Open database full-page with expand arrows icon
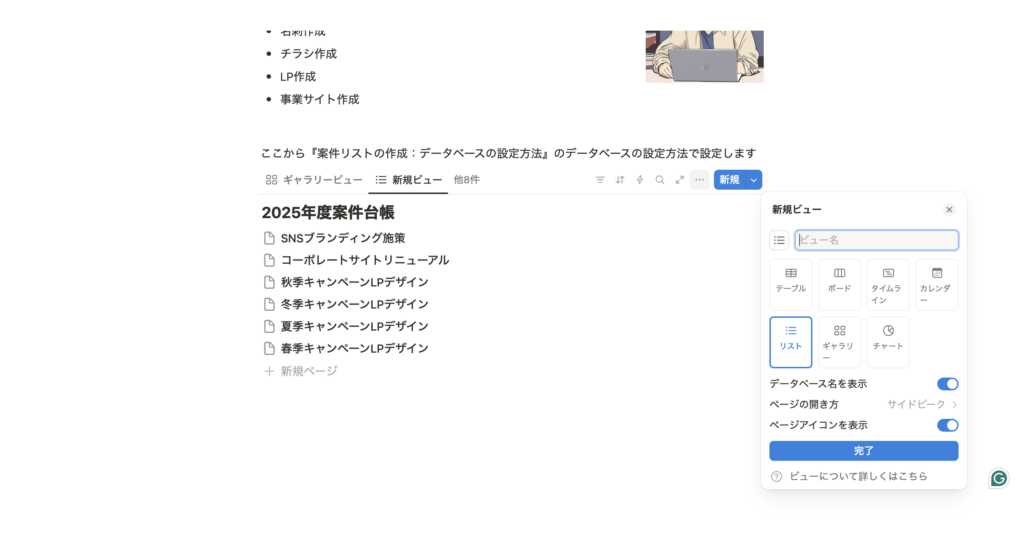The width and height of the screenshot is (1024, 553). coord(680,180)
